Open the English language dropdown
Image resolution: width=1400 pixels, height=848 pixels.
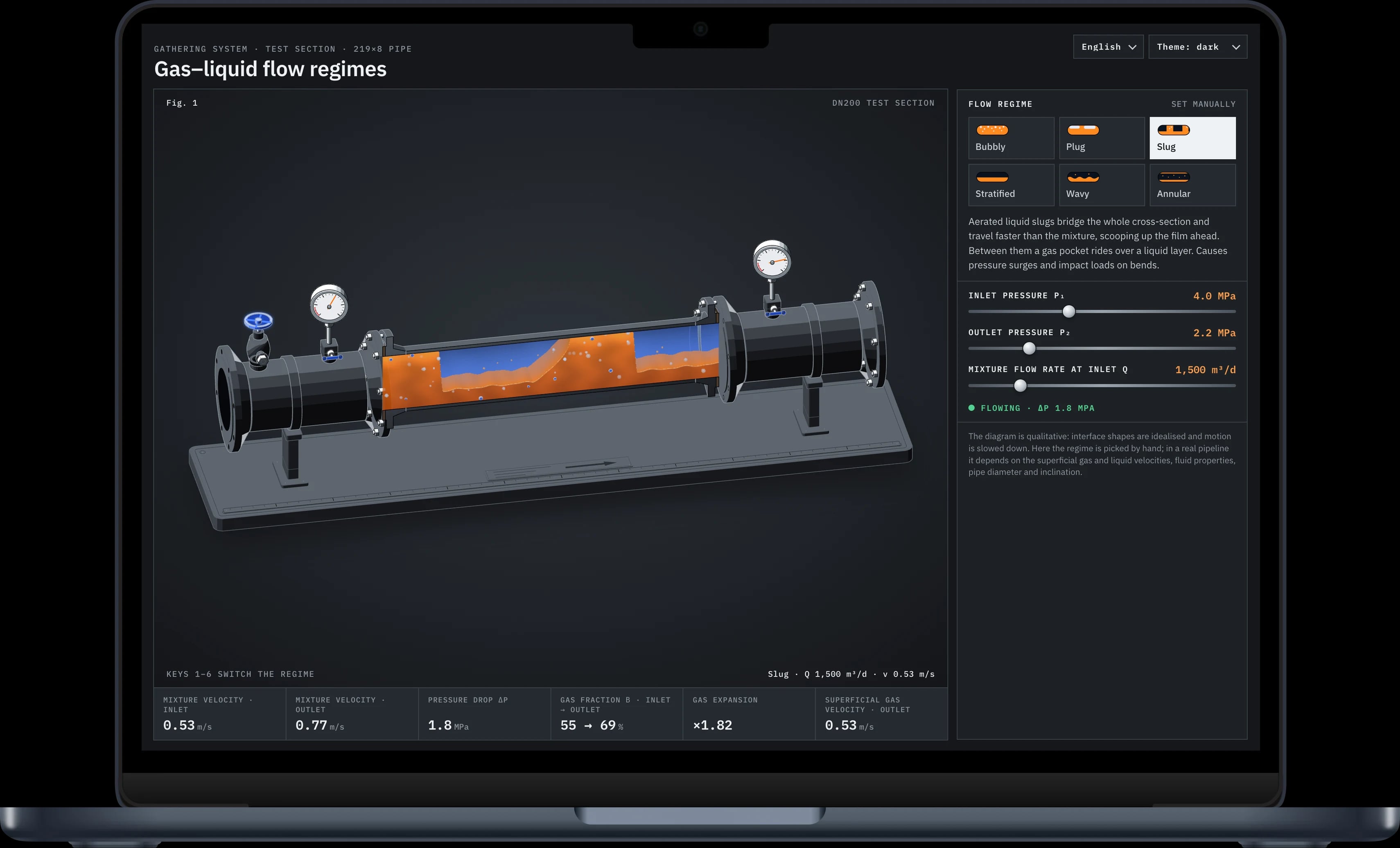point(1108,47)
